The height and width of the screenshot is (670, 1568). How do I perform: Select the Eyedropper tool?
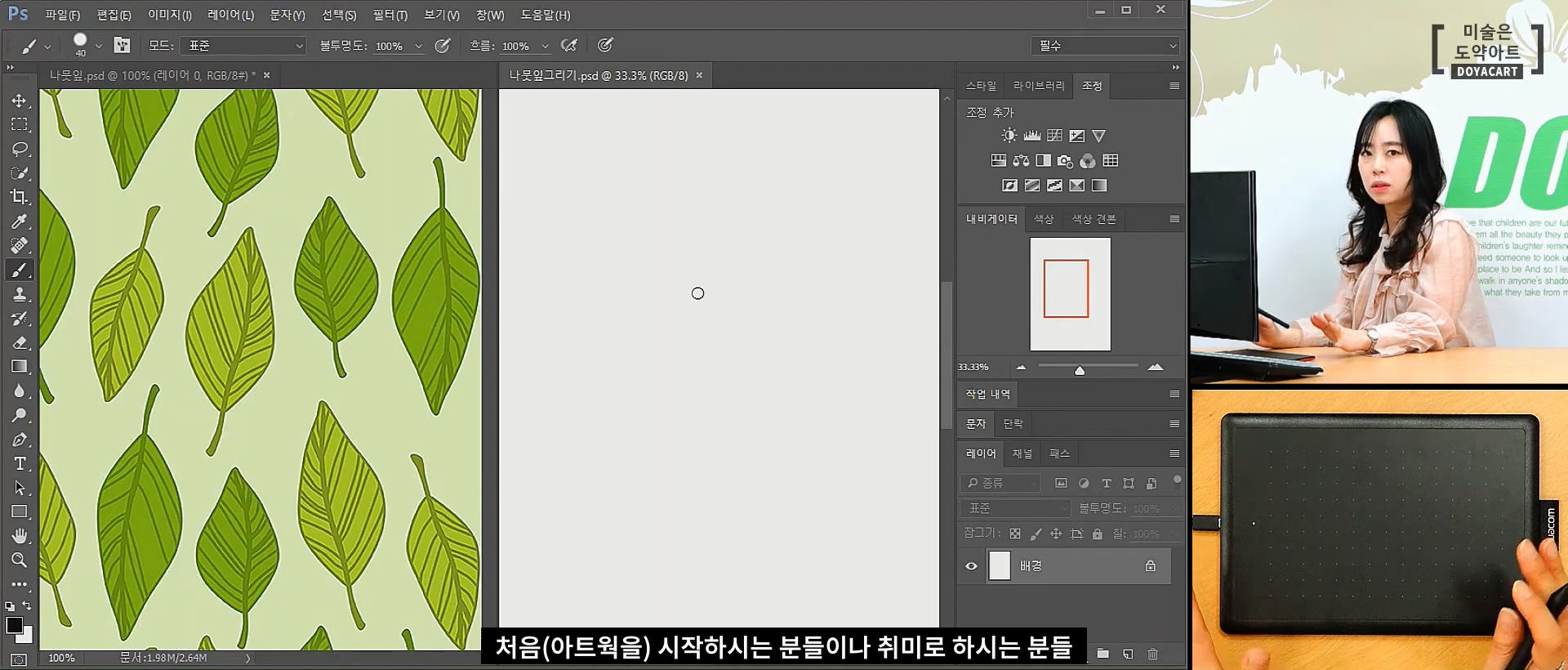click(x=20, y=221)
